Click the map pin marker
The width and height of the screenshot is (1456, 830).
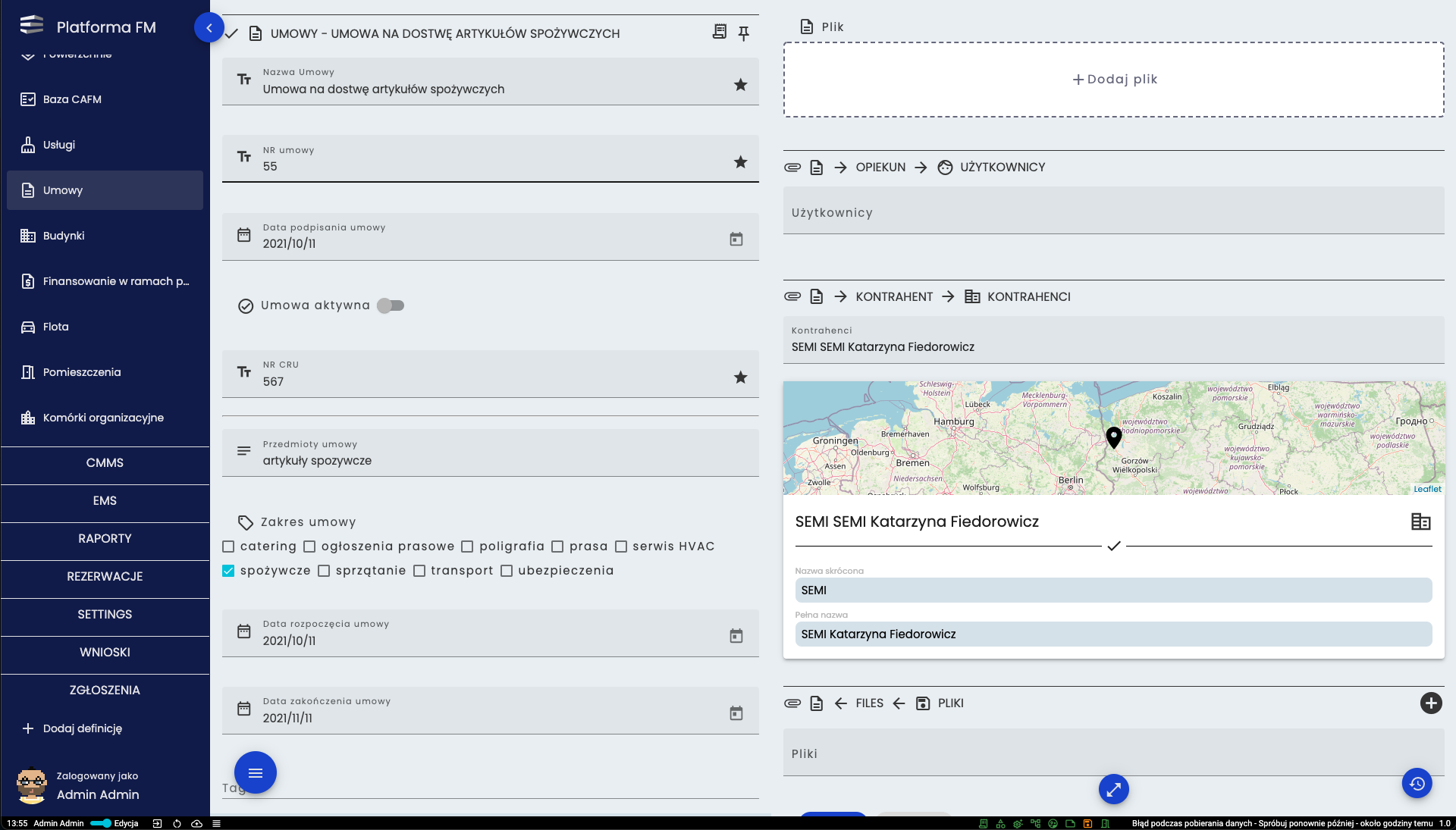tap(1113, 438)
